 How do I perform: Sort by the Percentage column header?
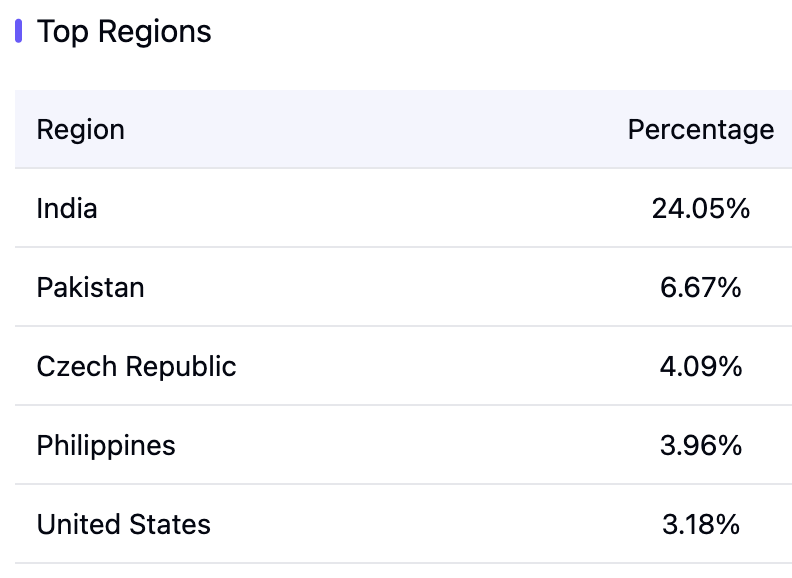tap(700, 130)
